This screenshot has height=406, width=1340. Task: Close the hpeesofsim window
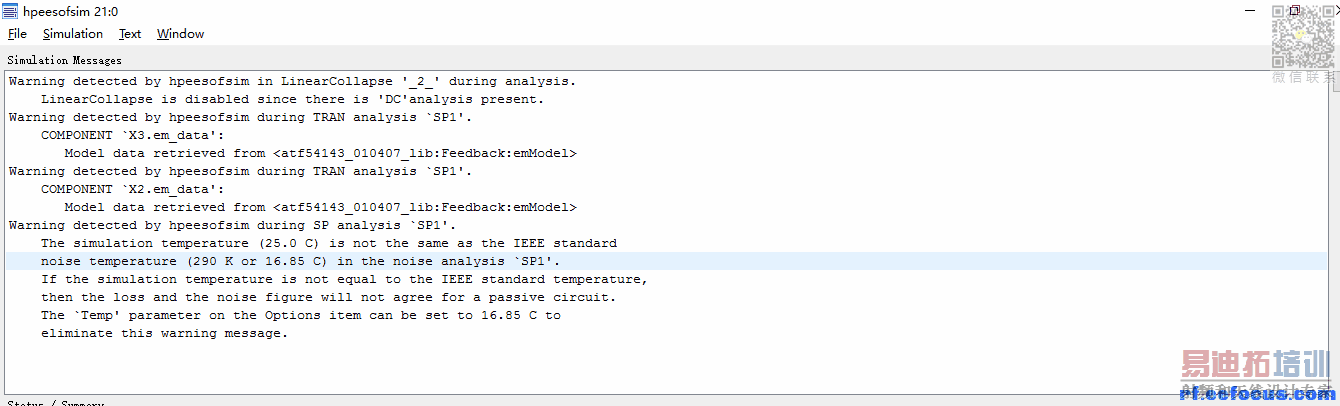(1337, 10)
